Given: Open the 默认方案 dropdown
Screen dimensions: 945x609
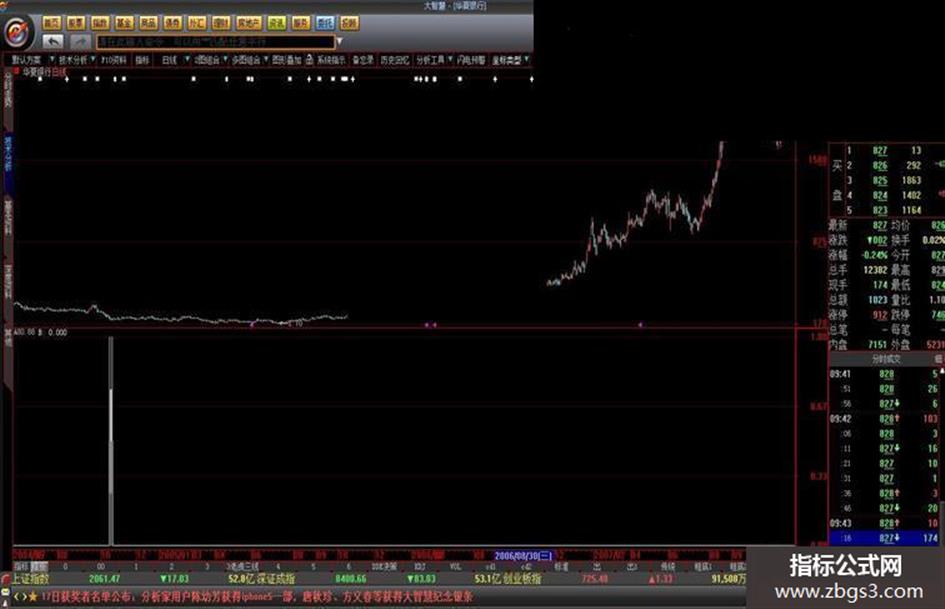Looking at the screenshot, I should coord(31,60).
